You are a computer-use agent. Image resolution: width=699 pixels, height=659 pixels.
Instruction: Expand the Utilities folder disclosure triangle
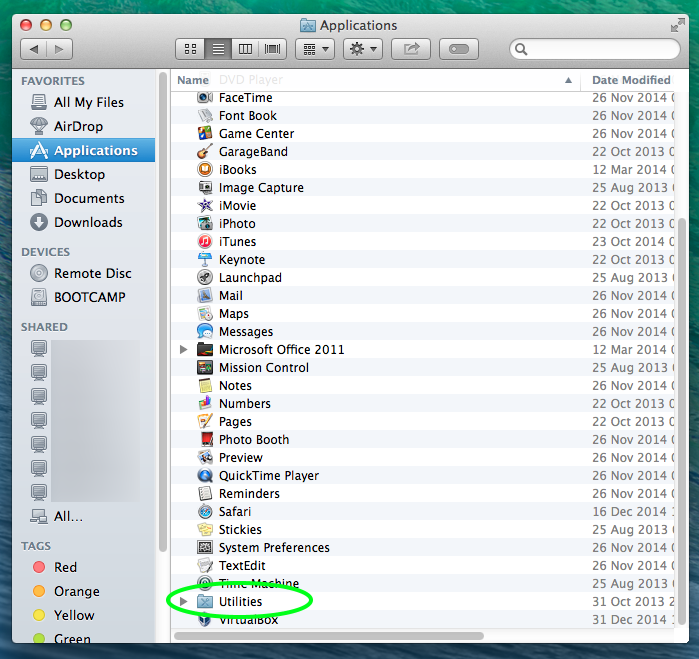pyautogui.click(x=183, y=602)
